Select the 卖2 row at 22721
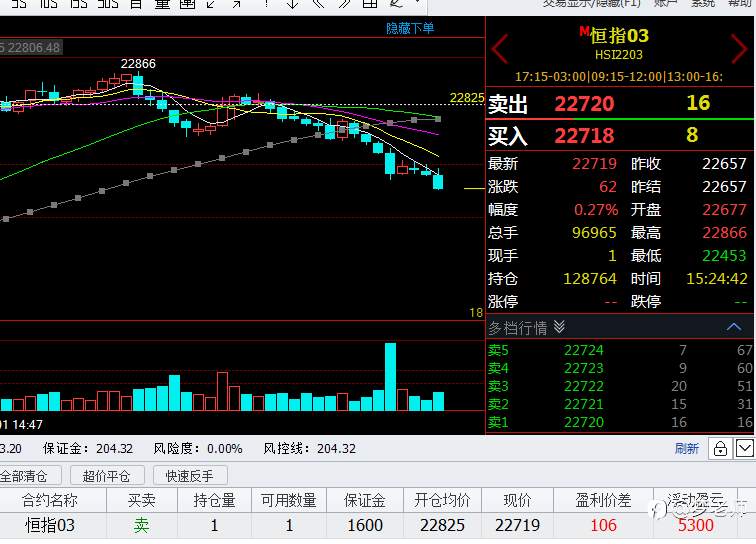 click(620, 404)
